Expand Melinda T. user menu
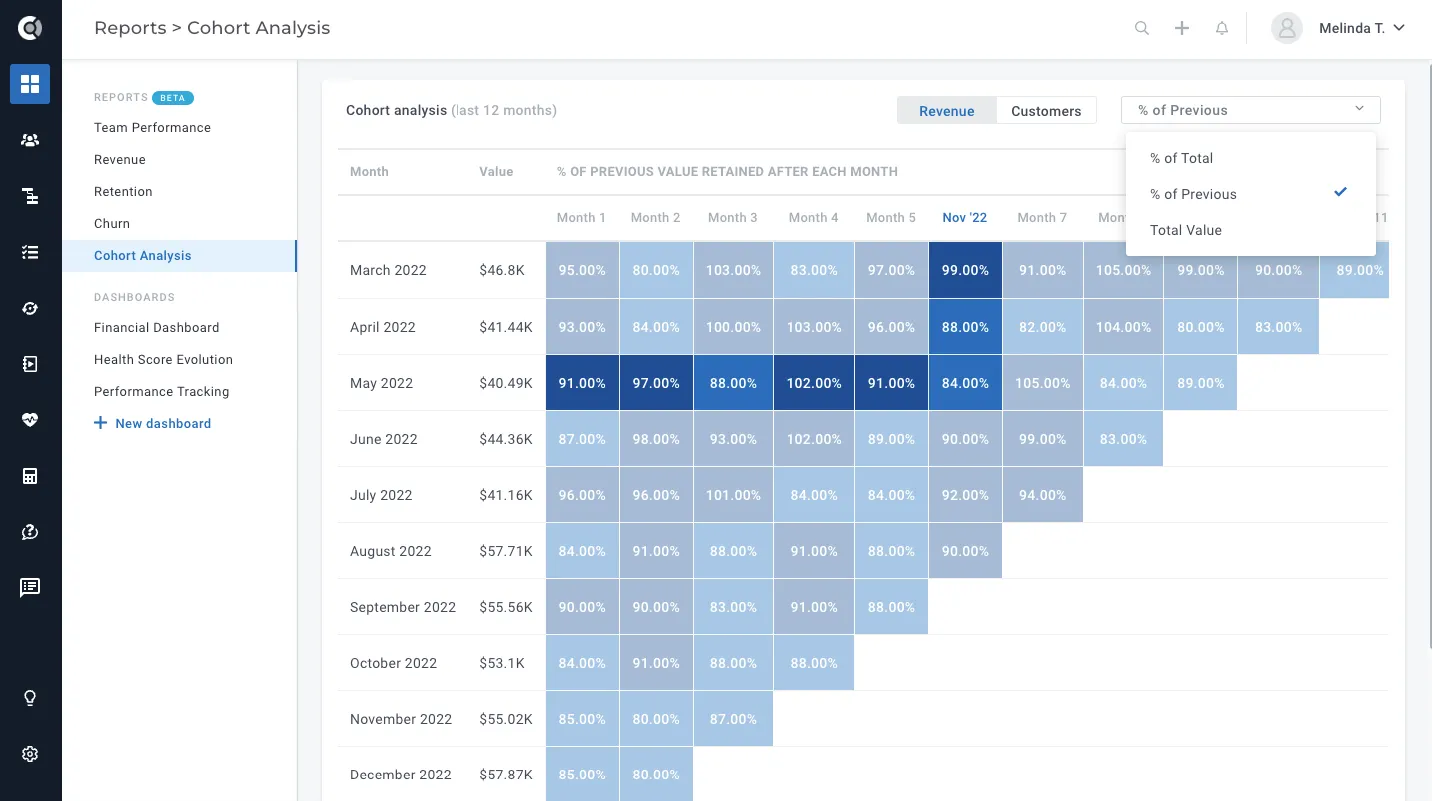This screenshot has height=801, width=1432. [1362, 28]
